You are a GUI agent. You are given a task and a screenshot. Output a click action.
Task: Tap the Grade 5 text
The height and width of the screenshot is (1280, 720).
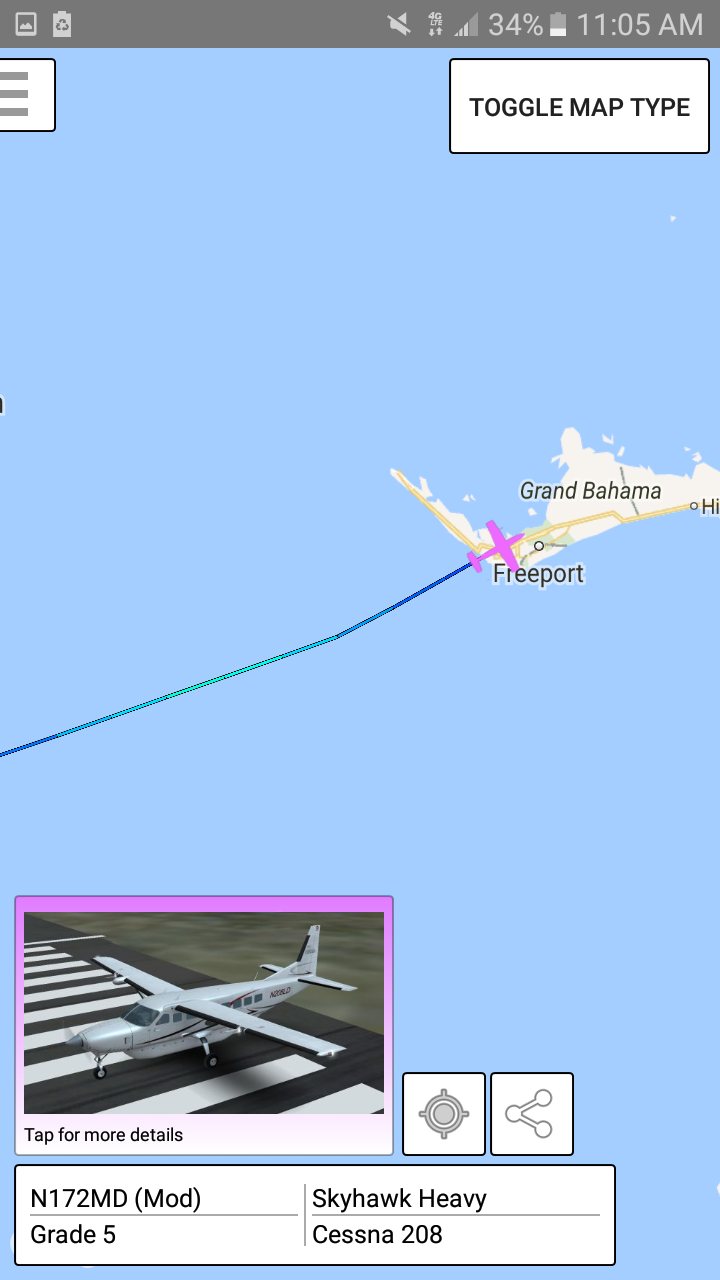point(73,1234)
